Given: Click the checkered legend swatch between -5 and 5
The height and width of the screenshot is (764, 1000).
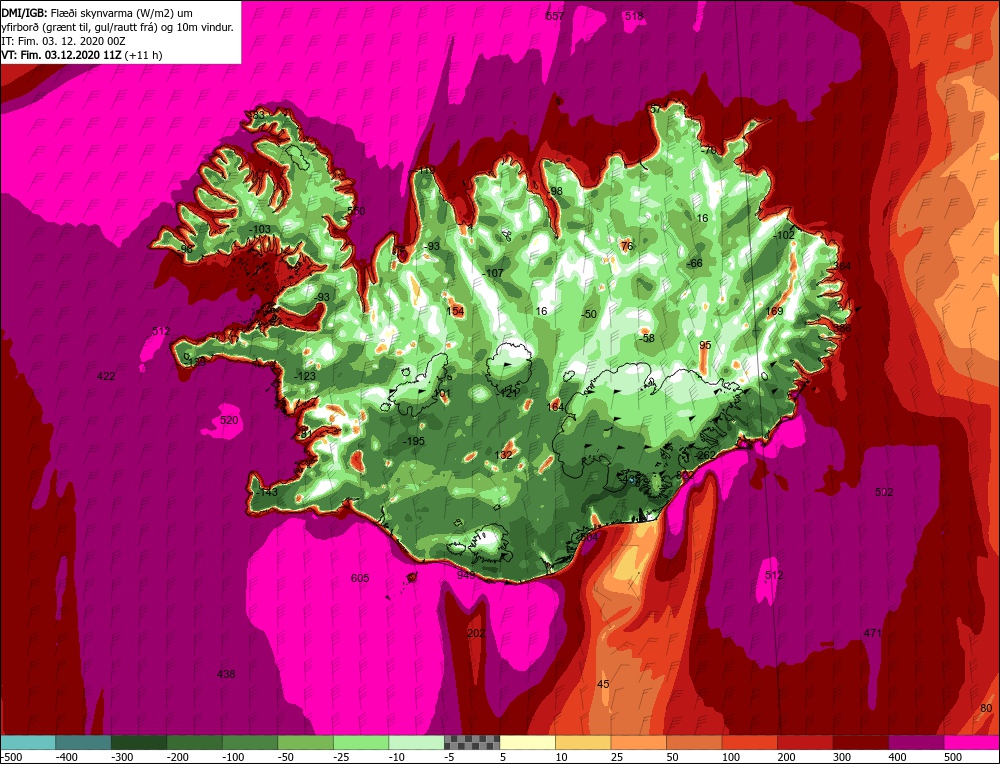Looking at the screenshot, I should 472,742.
